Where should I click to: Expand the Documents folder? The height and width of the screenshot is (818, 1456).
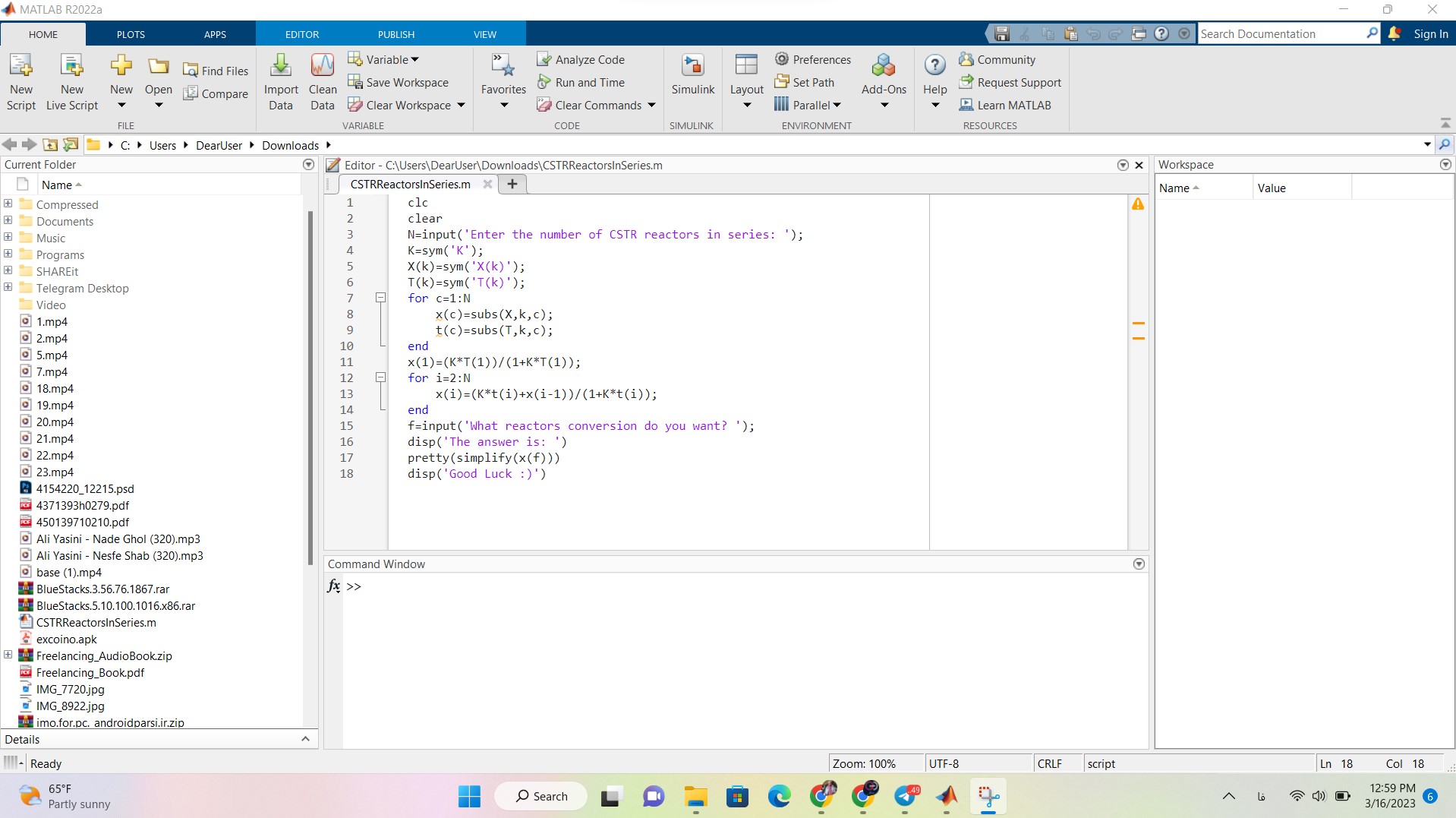8,220
